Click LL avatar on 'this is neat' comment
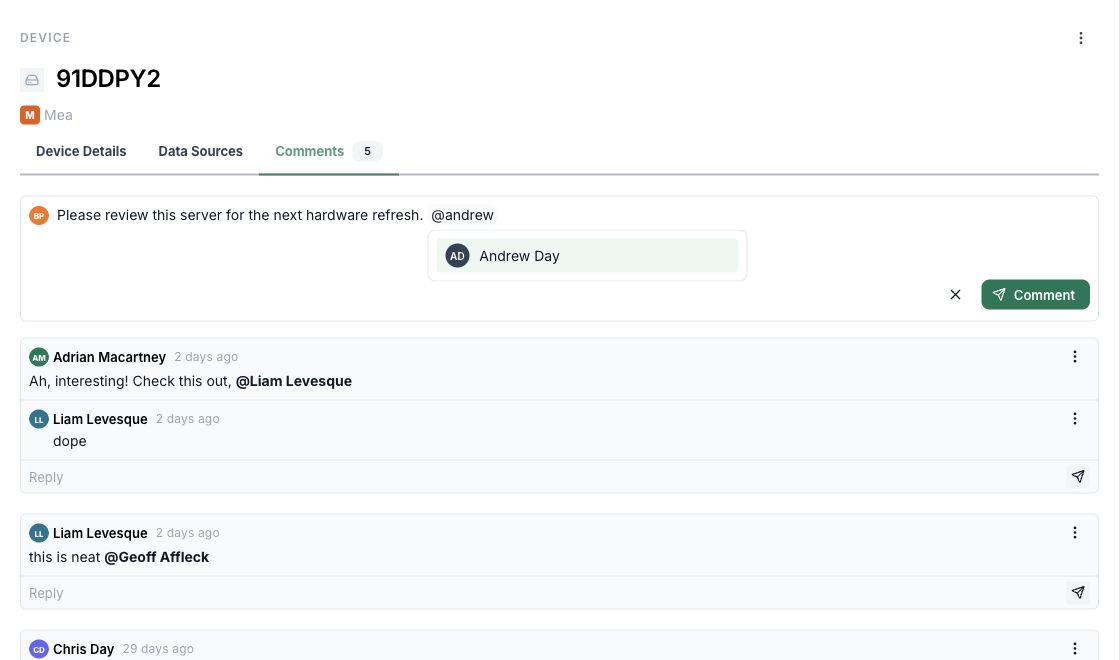Viewport: 1120px width, 660px height. point(39,533)
